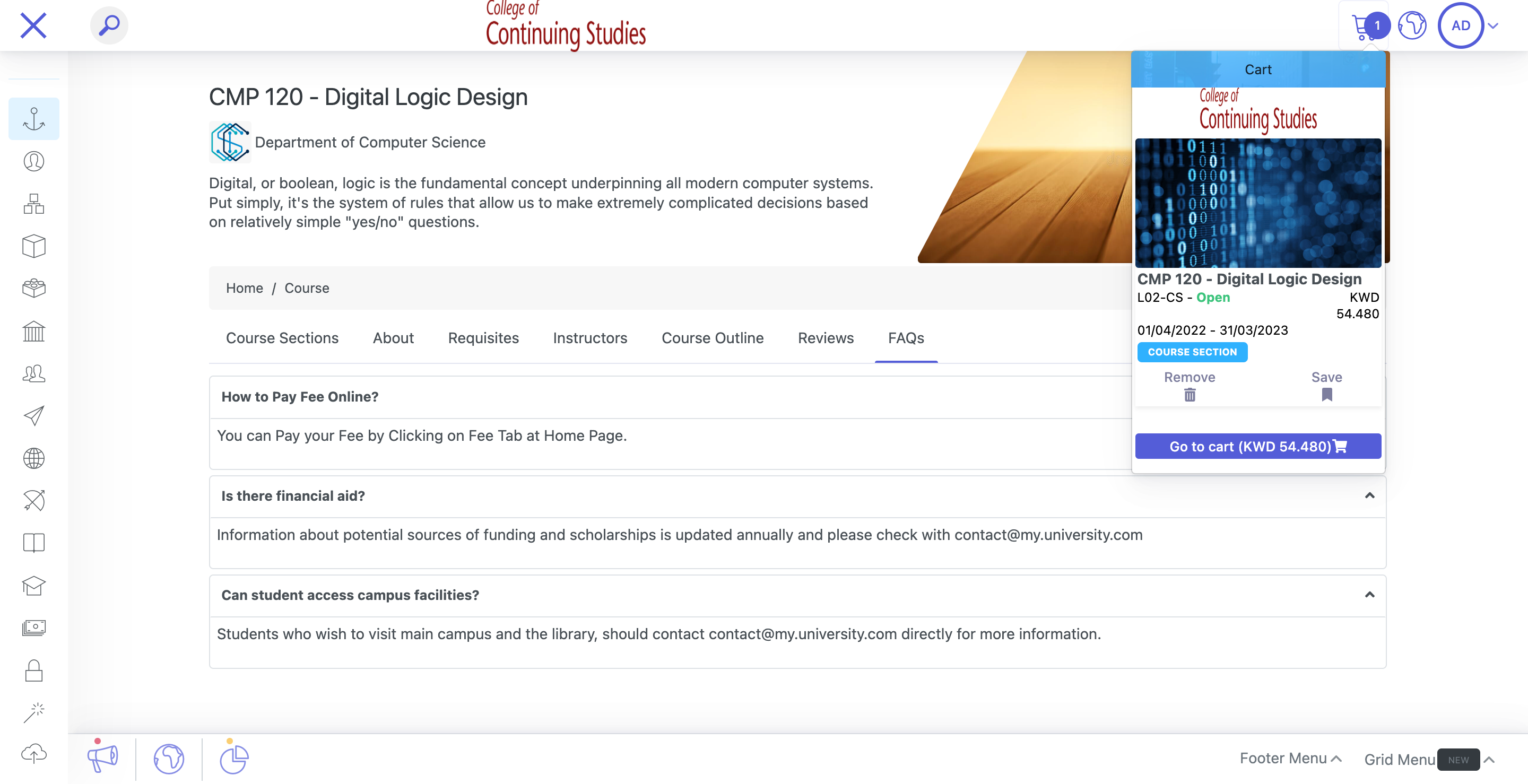The image size is (1528, 784).
Task: Click the magic wand sidebar icon
Action: click(x=34, y=712)
